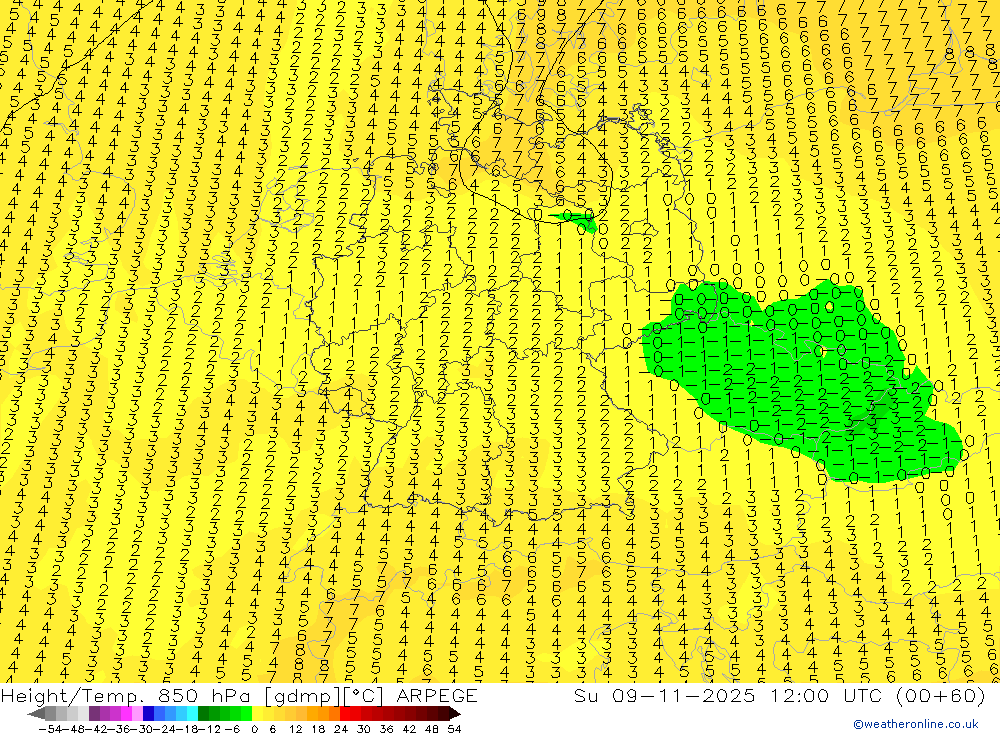
Task: Click the yellow 0 degree legend swatch
Action: (258, 713)
